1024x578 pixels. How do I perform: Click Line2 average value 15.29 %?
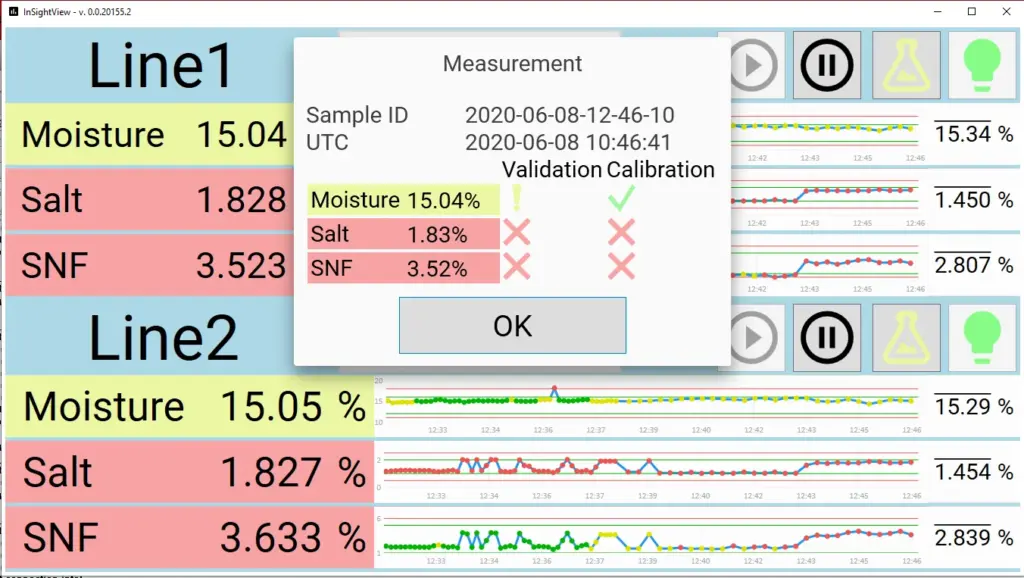click(974, 406)
